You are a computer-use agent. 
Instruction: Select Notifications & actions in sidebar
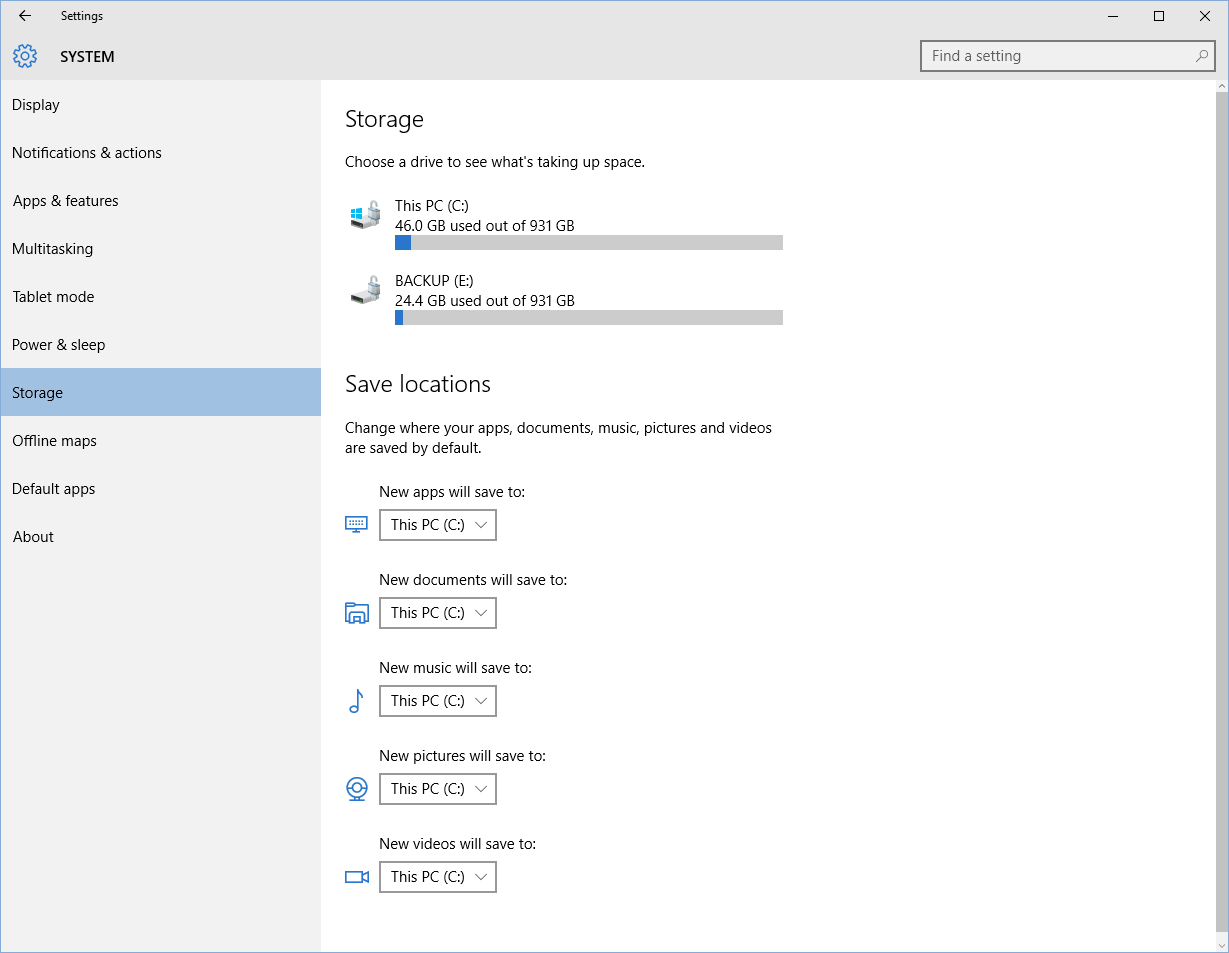[87, 153]
